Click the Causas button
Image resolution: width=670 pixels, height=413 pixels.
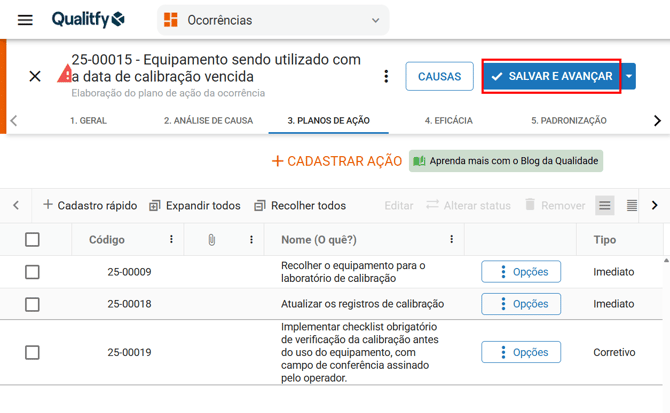point(439,76)
